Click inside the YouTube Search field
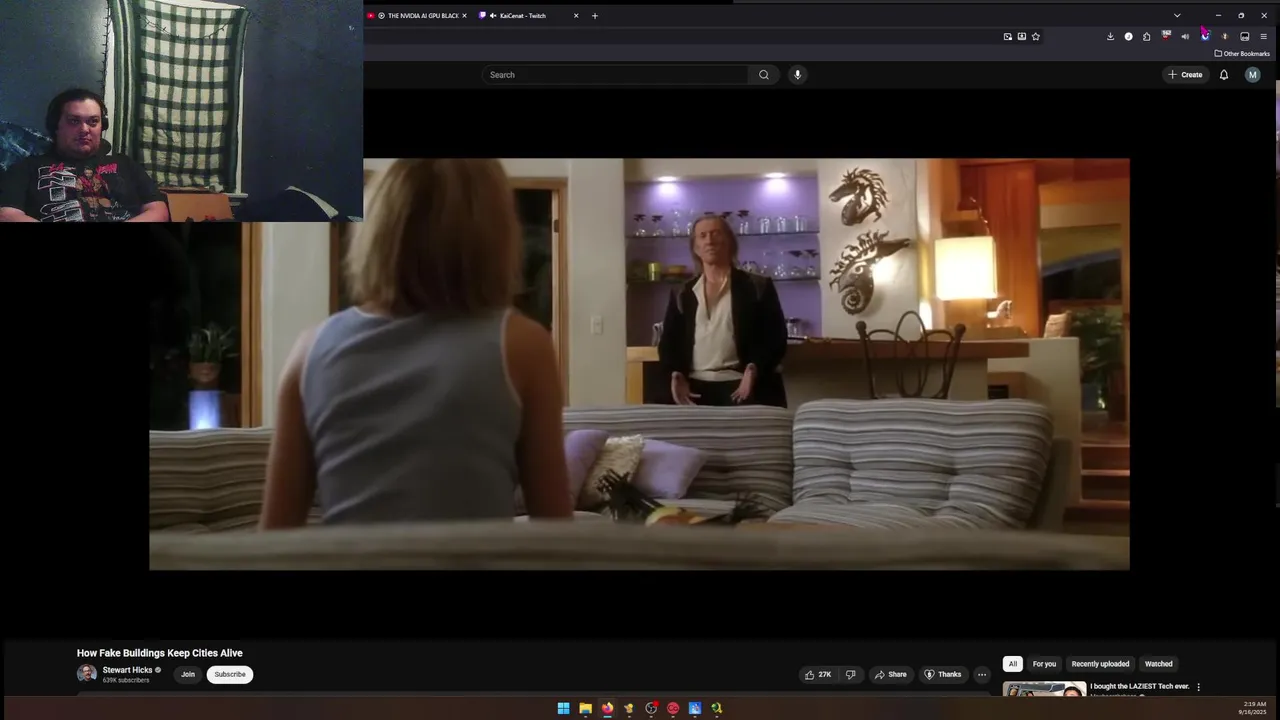 point(617,75)
